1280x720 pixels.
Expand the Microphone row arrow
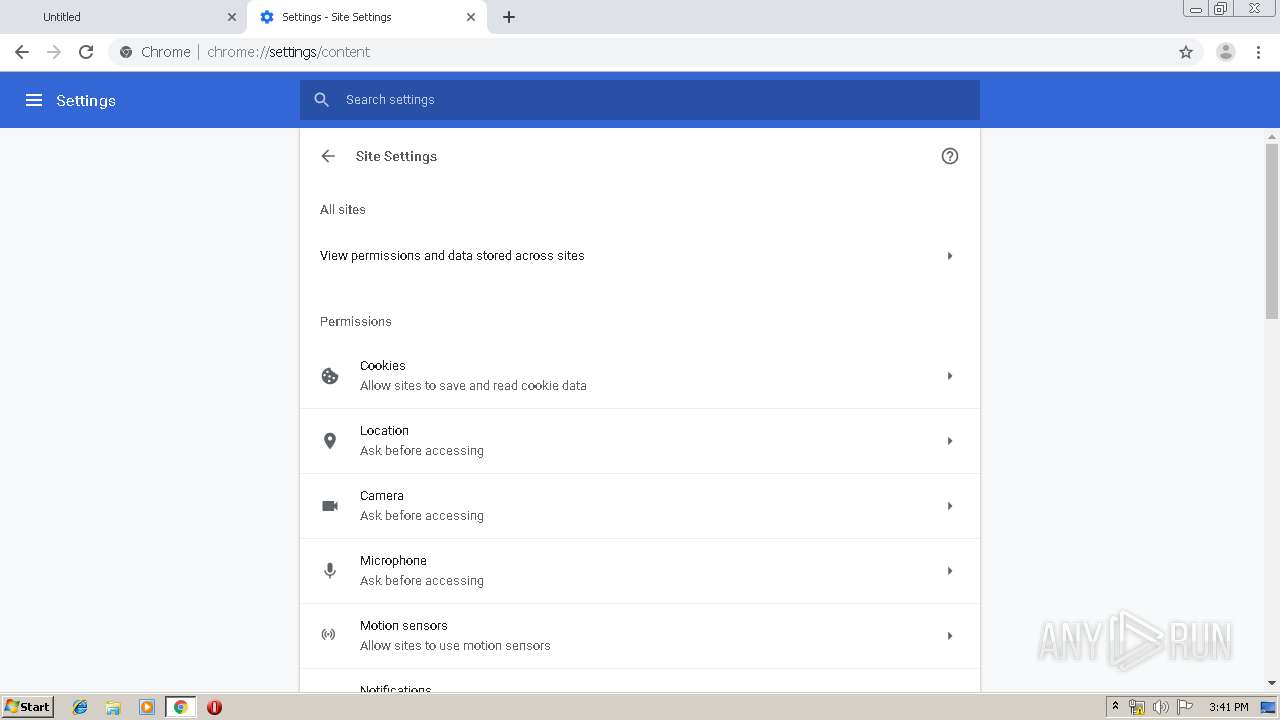point(950,571)
